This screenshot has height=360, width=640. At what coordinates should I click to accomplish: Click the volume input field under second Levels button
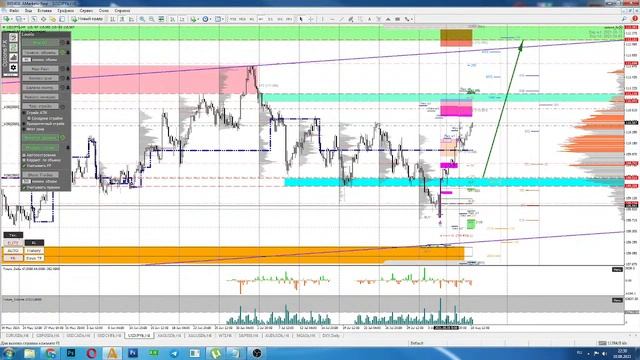coord(27,60)
